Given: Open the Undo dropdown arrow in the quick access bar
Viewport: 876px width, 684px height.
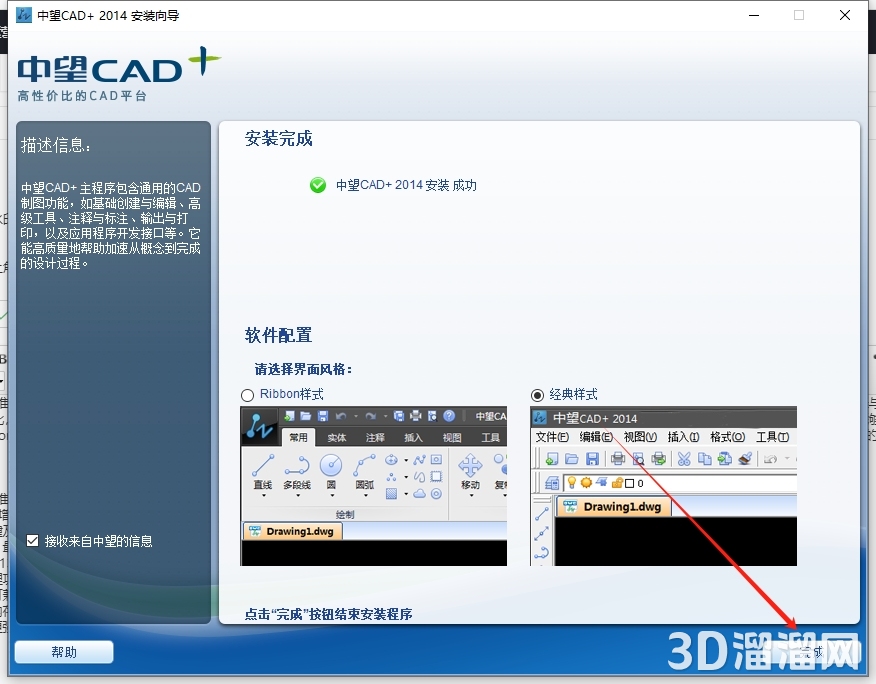Looking at the screenshot, I should point(356,415).
